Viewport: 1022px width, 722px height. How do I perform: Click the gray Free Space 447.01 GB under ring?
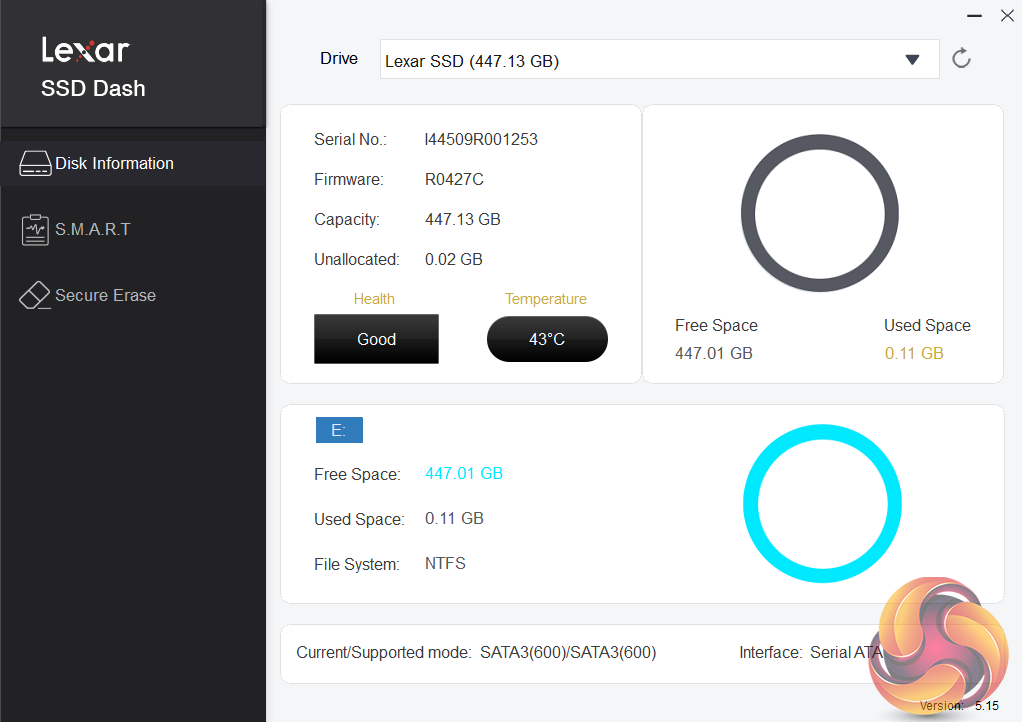coord(714,353)
